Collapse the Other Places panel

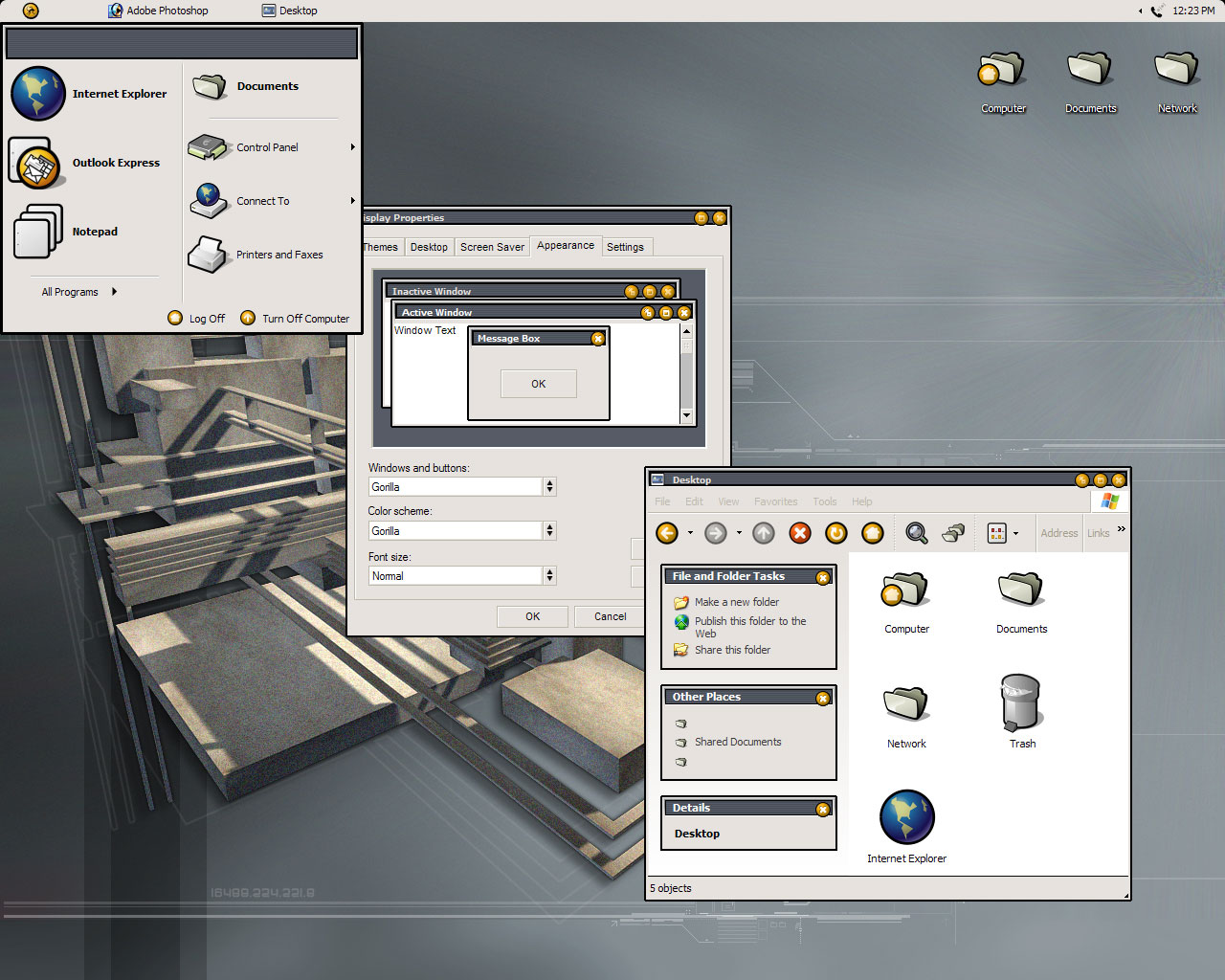tap(822, 698)
